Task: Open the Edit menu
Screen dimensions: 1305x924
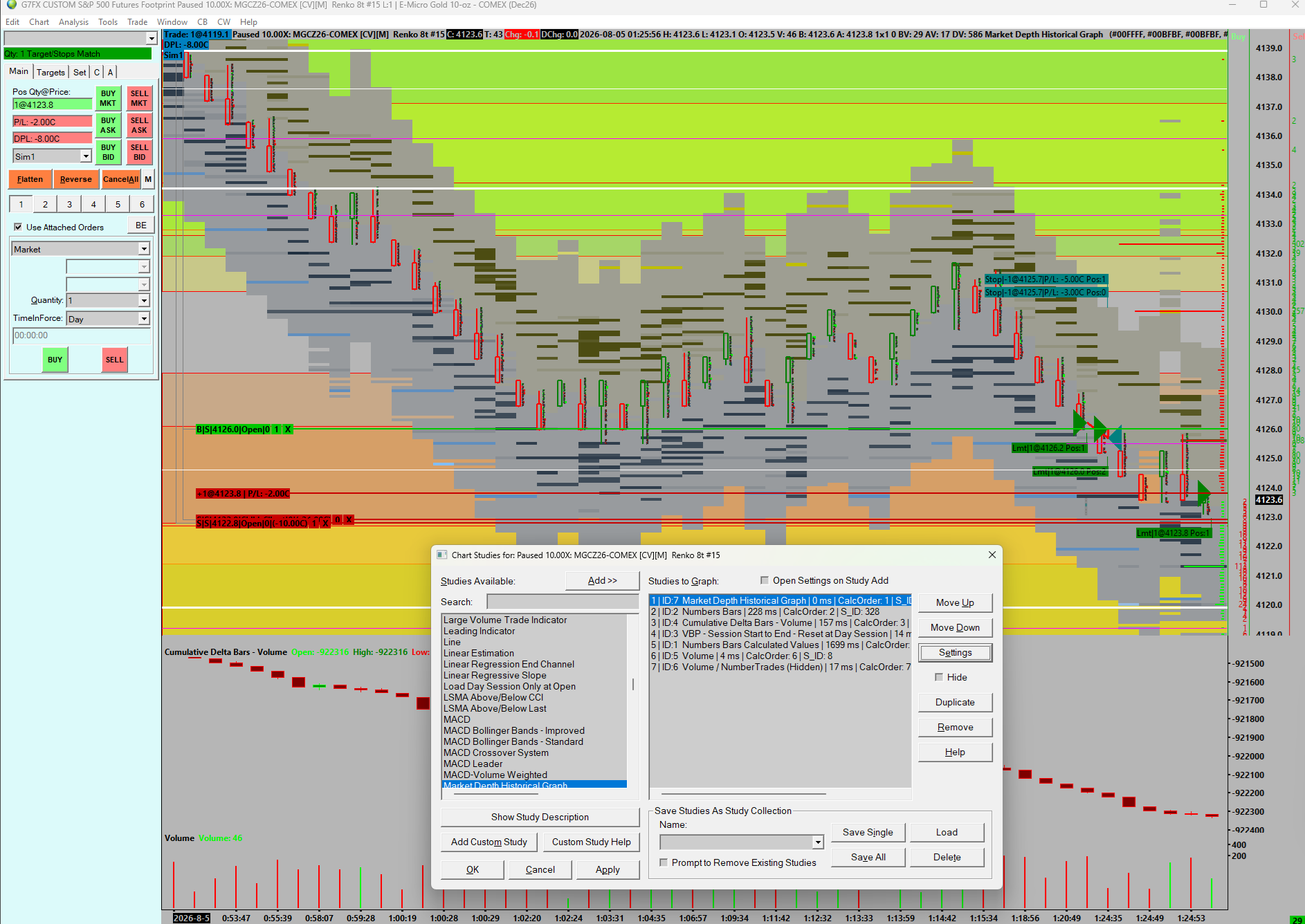Action: pos(12,21)
